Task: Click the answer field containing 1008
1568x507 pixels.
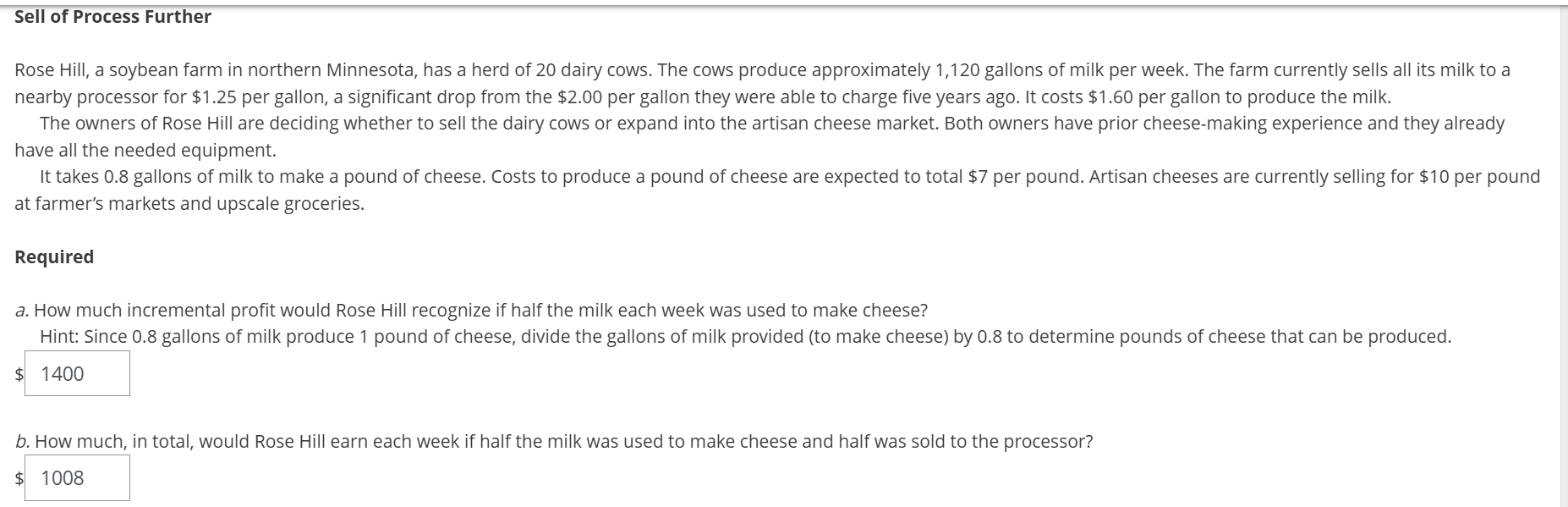Action: 76,477
